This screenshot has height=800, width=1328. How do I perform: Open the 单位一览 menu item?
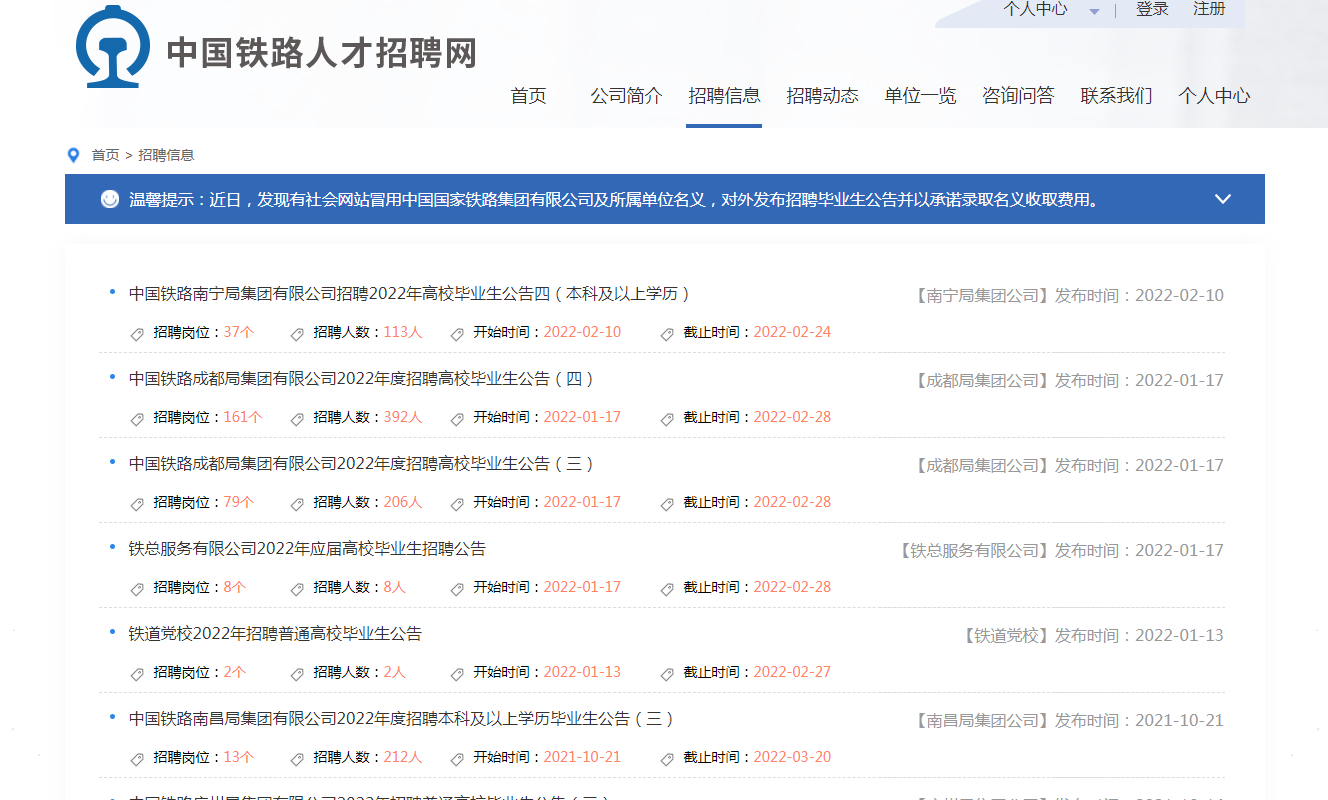(919, 95)
